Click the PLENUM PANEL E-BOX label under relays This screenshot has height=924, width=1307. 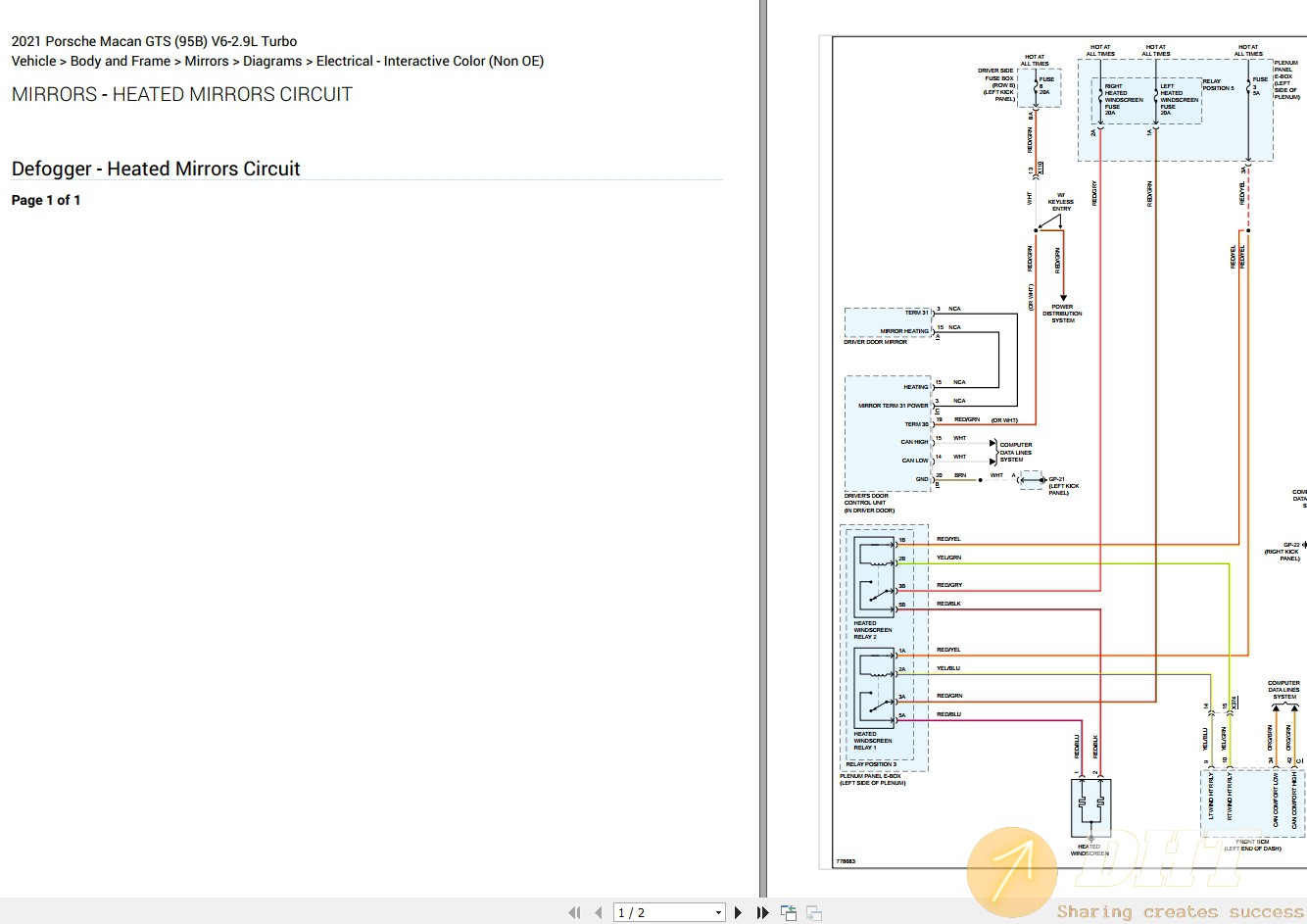pyautogui.click(x=872, y=779)
